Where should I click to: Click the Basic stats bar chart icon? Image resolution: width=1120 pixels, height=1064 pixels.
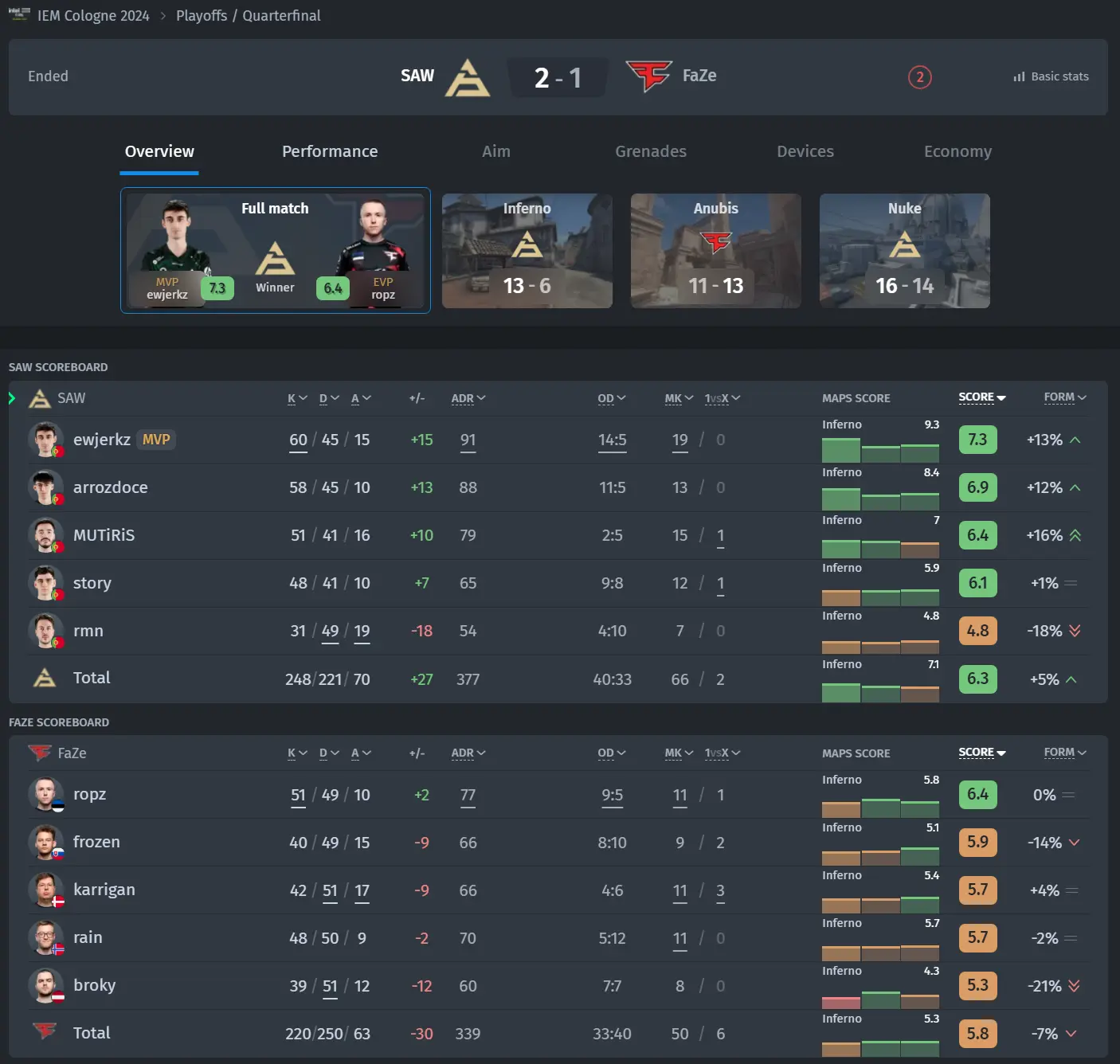1019,76
